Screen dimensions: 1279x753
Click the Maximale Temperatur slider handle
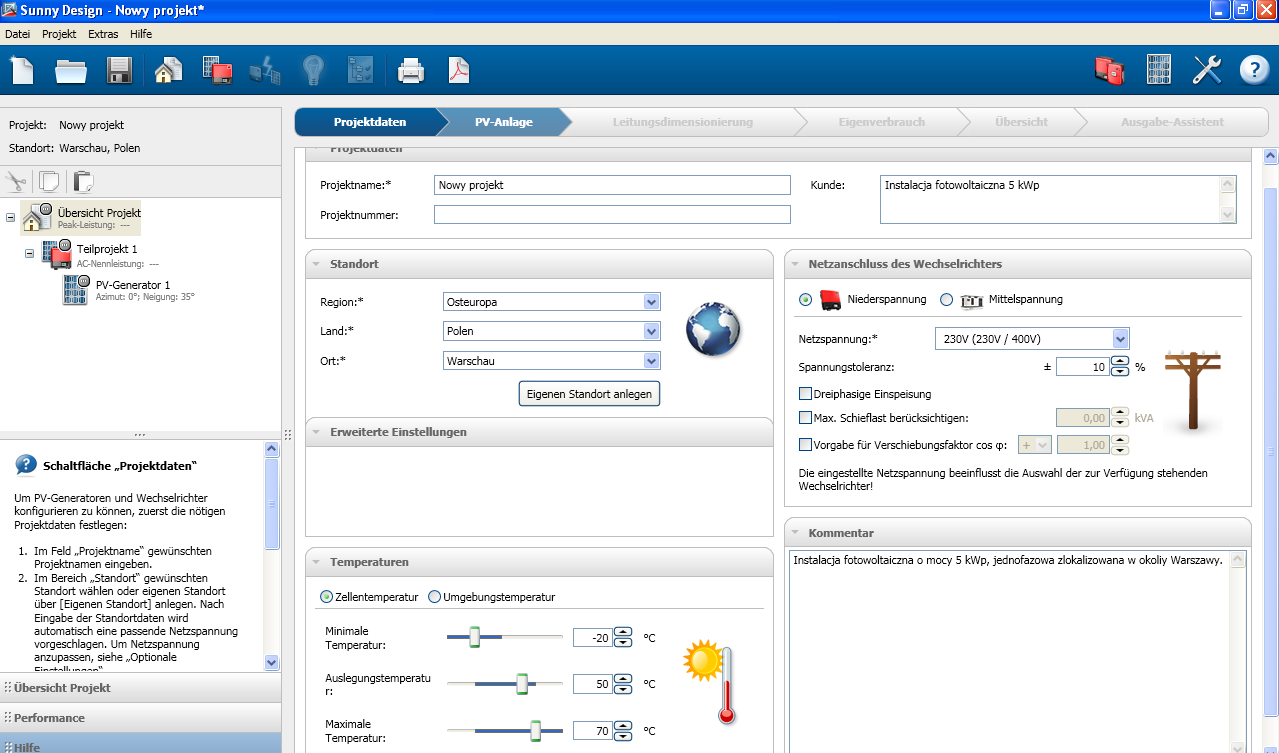point(535,731)
